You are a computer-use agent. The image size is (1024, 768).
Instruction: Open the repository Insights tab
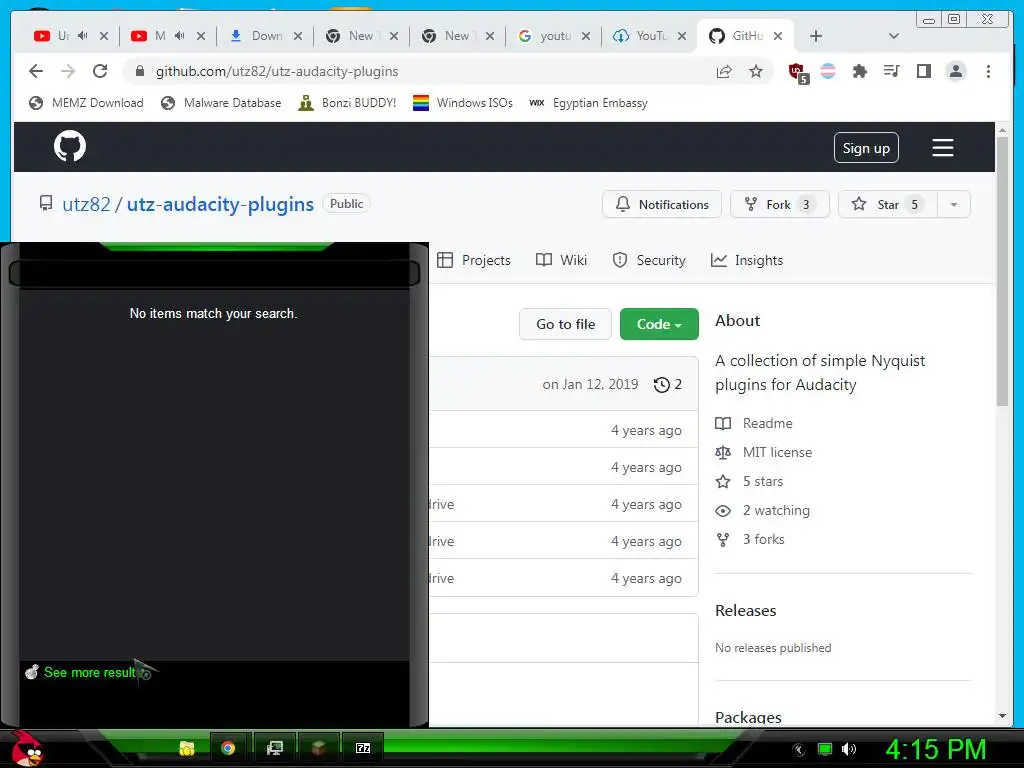(747, 260)
